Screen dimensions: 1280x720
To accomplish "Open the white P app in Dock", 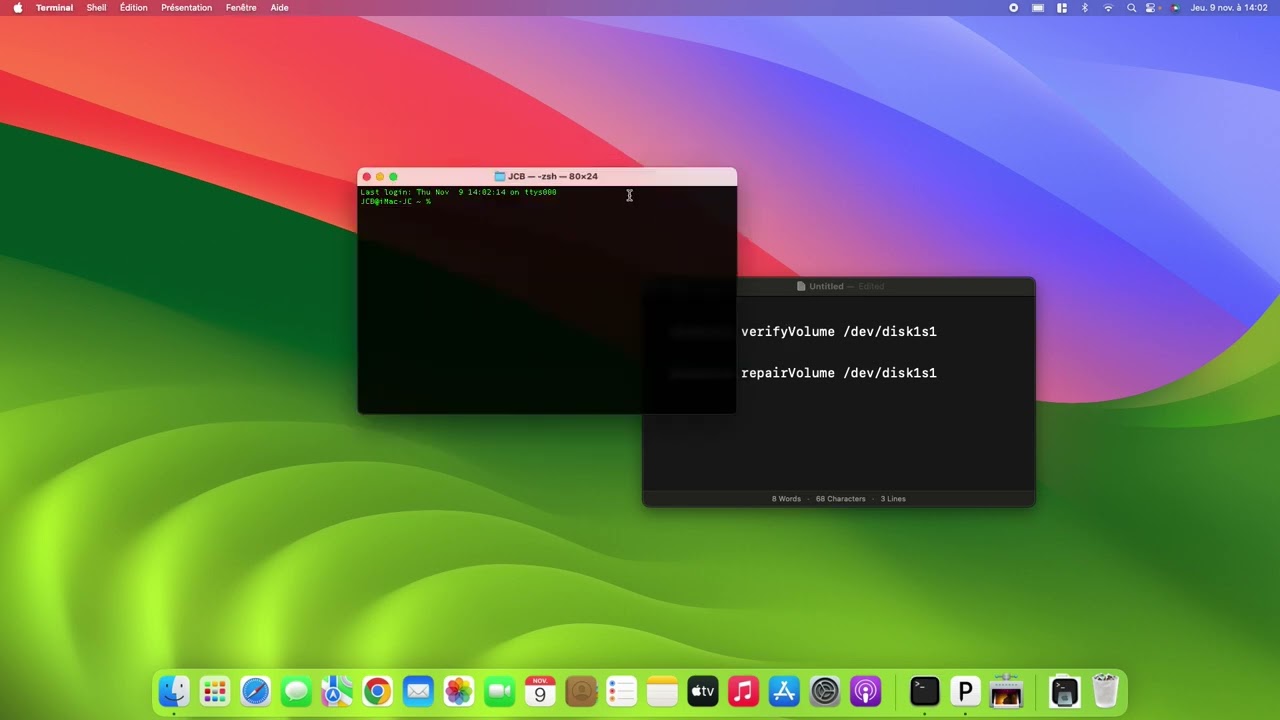I will (965, 691).
